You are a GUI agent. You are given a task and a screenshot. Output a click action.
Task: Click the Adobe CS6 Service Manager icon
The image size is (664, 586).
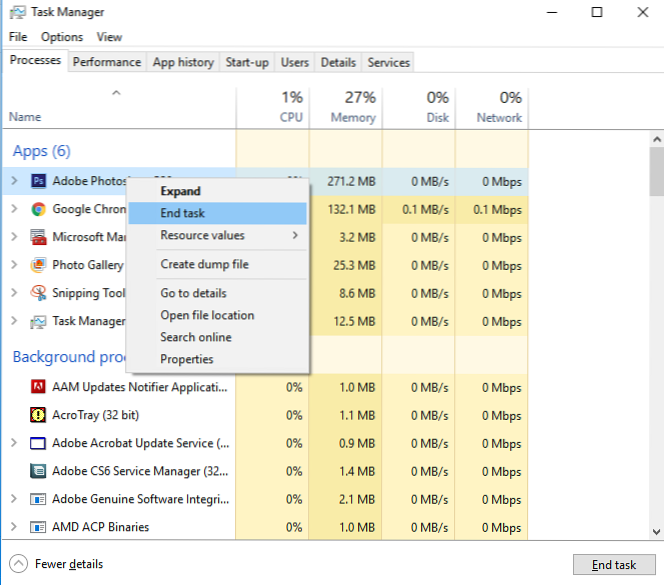[38, 471]
